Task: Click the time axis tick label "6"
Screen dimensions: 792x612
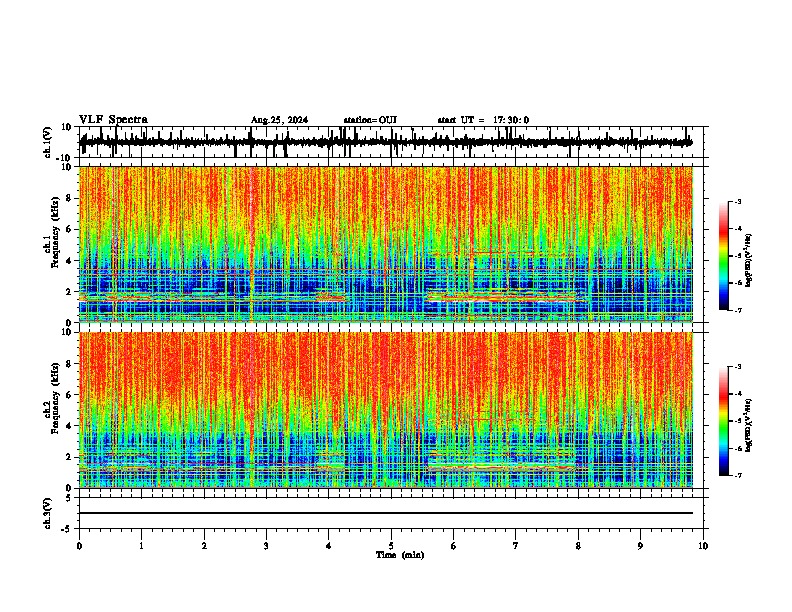Action: pos(454,546)
